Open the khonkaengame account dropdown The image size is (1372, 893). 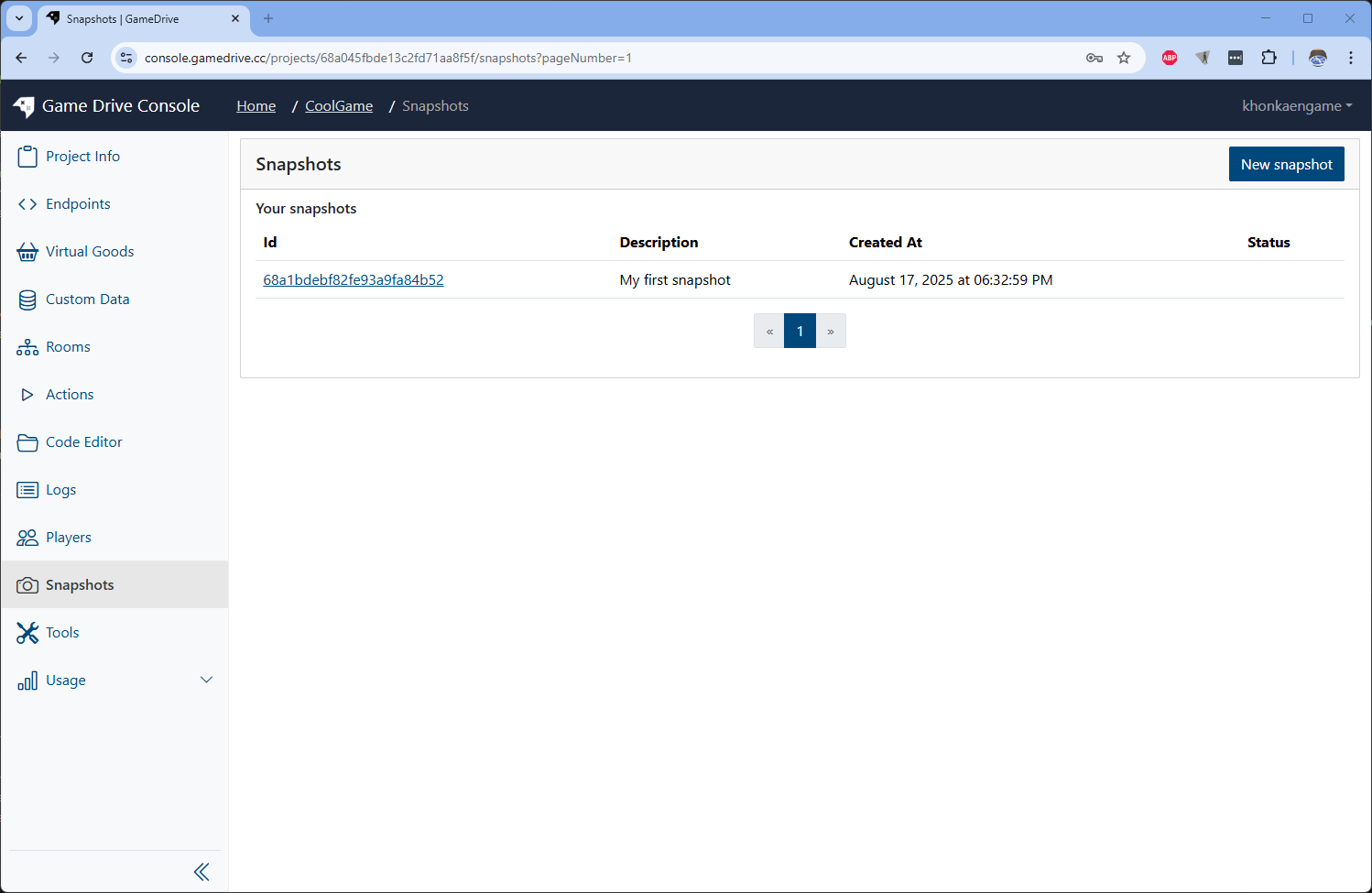1296,106
